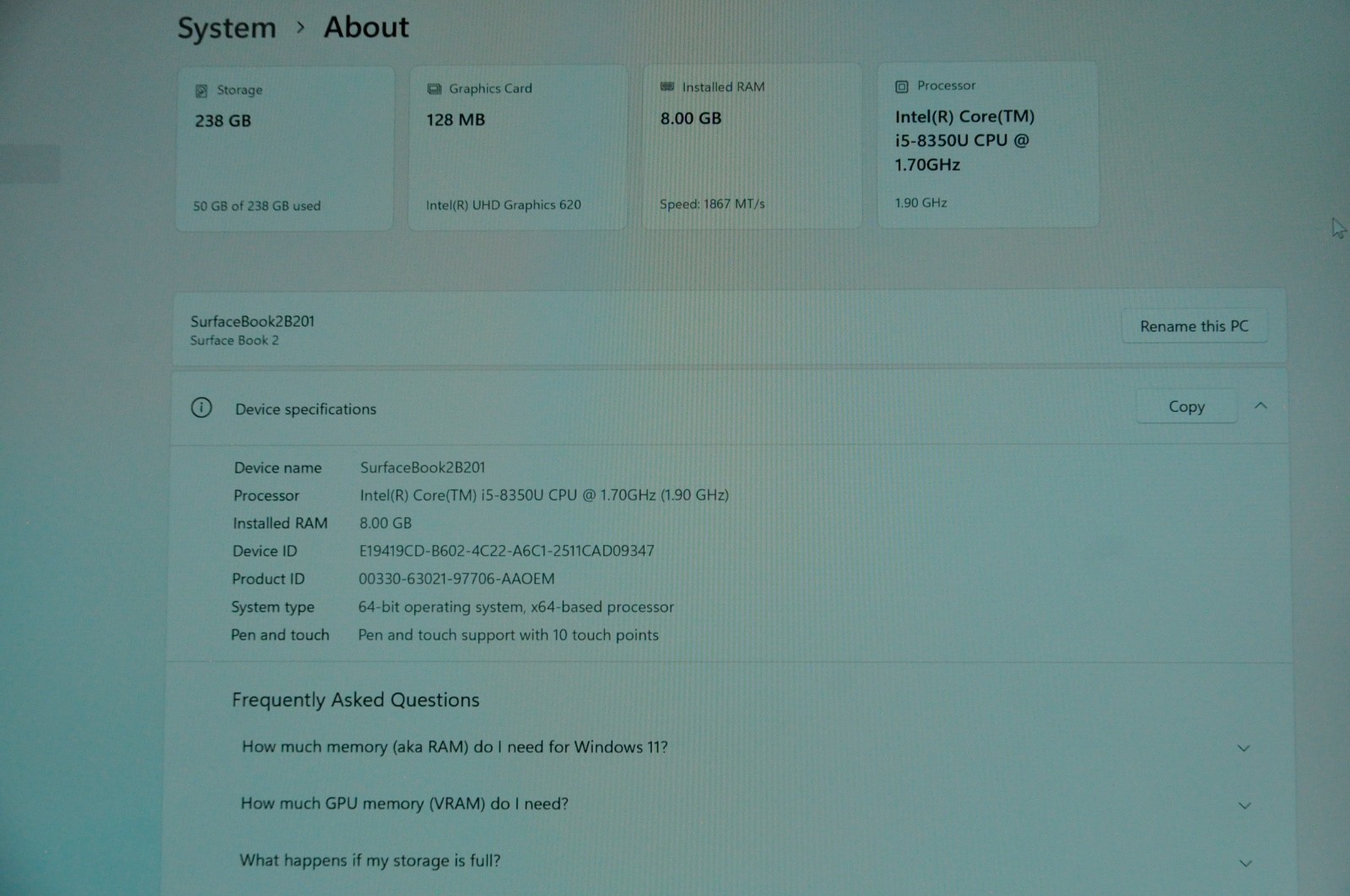Click '50 GB of 238 GB used' text
The height and width of the screenshot is (896, 1350).
(256, 206)
